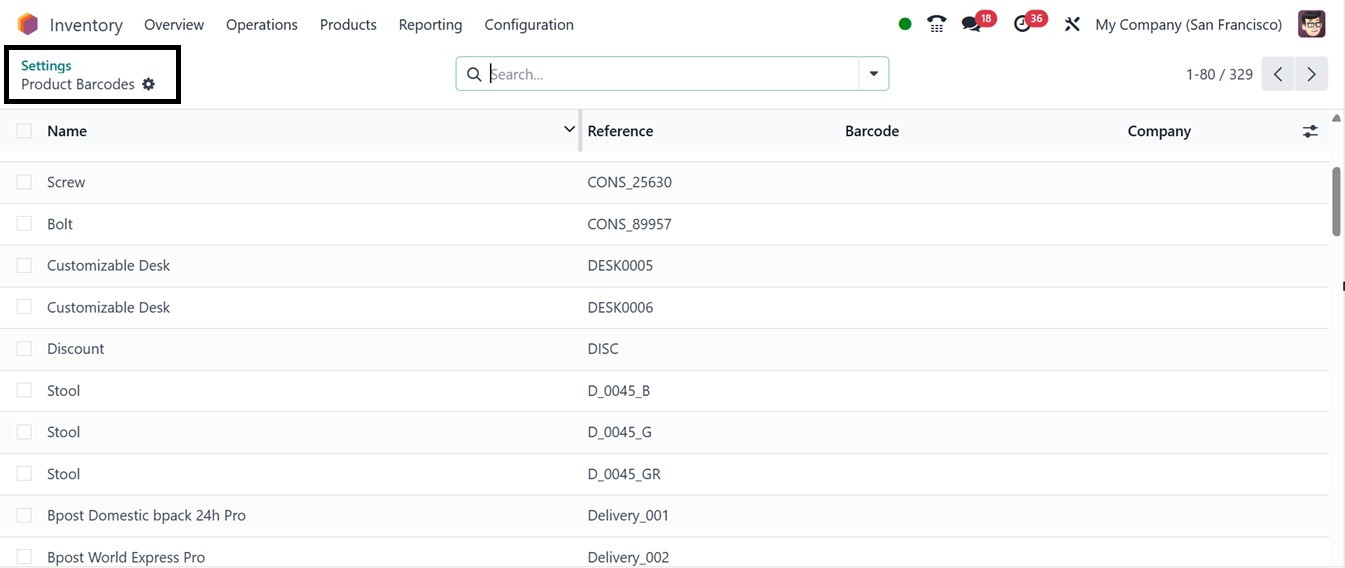The image size is (1345, 568).
Task: Click into the Search field
Action: click(x=670, y=74)
